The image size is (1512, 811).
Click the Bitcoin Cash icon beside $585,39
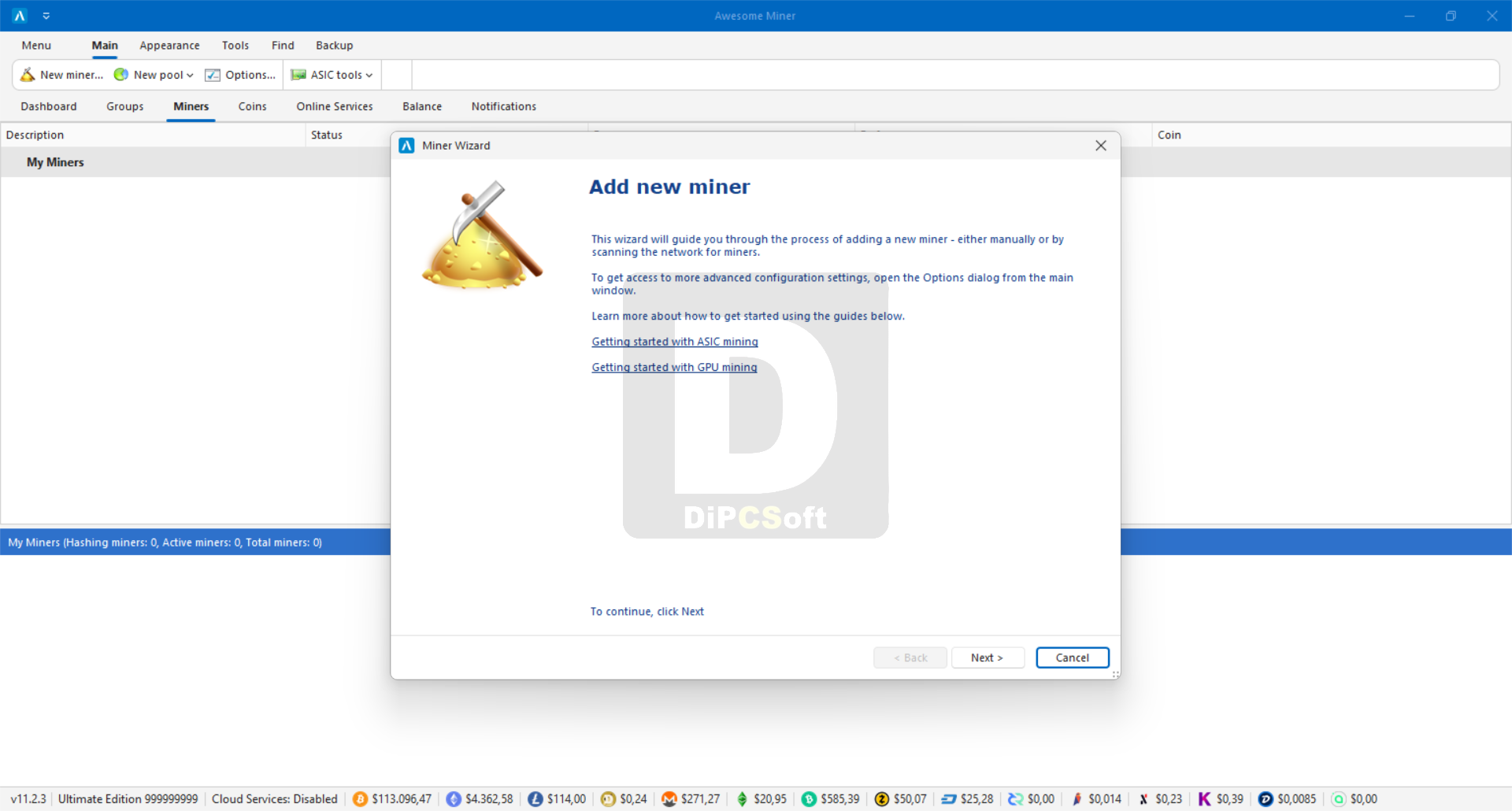[x=809, y=799]
